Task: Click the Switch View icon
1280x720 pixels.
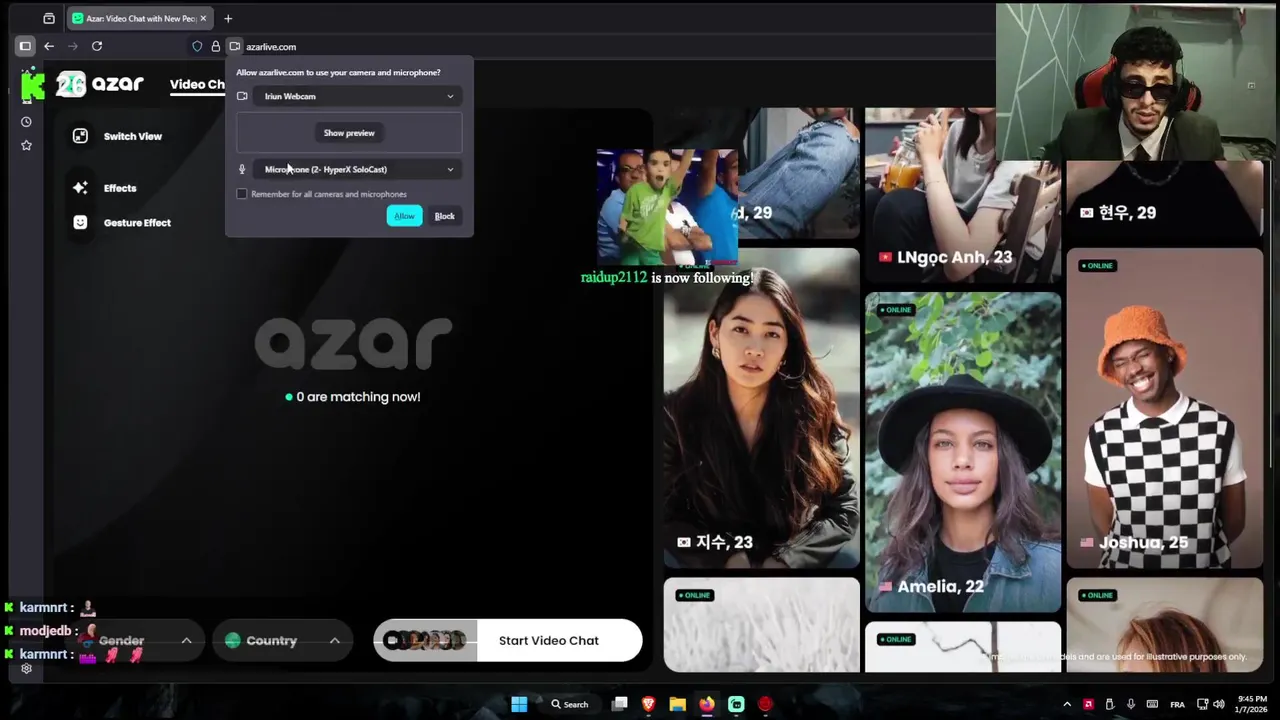Action: (x=80, y=136)
